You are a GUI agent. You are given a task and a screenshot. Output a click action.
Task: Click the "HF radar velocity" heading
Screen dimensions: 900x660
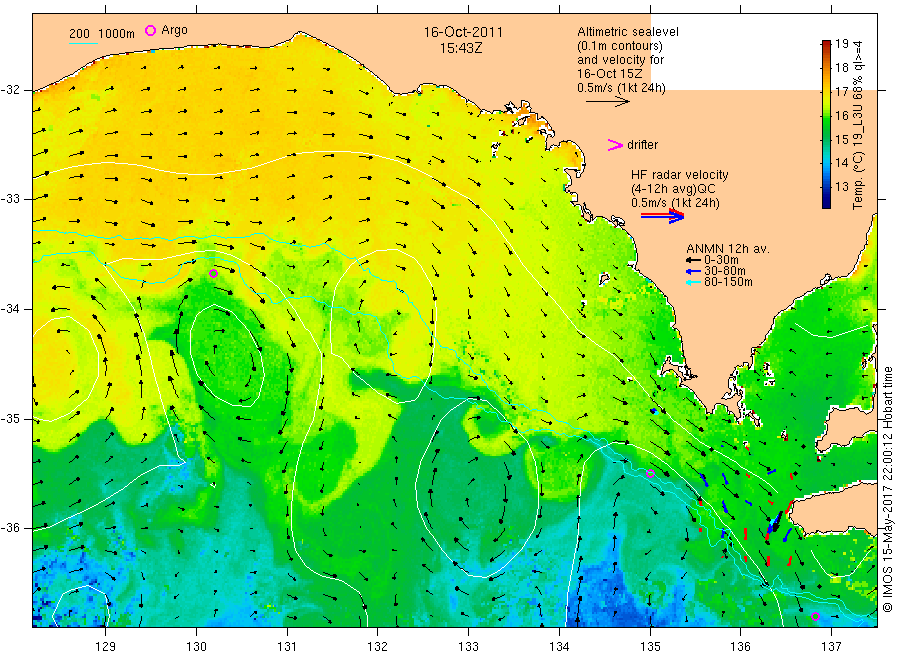click(680, 174)
